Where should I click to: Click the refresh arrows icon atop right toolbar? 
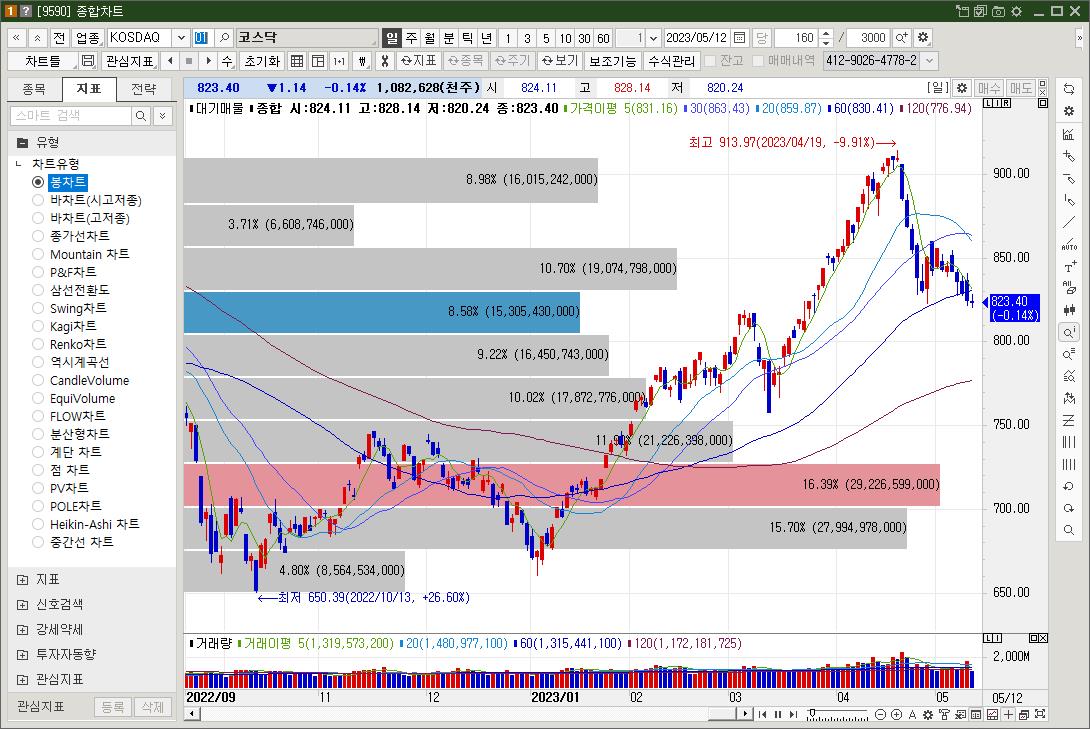(1069, 89)
